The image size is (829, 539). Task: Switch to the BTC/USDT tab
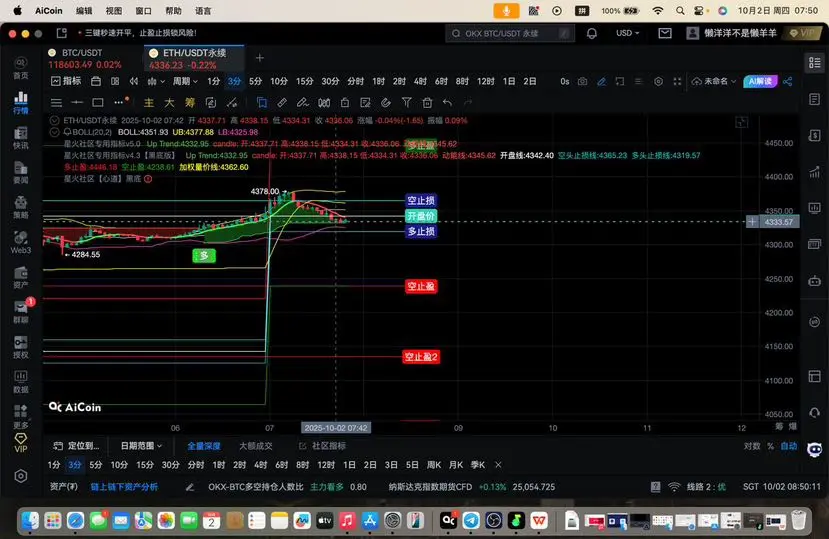tap(93, 59)
